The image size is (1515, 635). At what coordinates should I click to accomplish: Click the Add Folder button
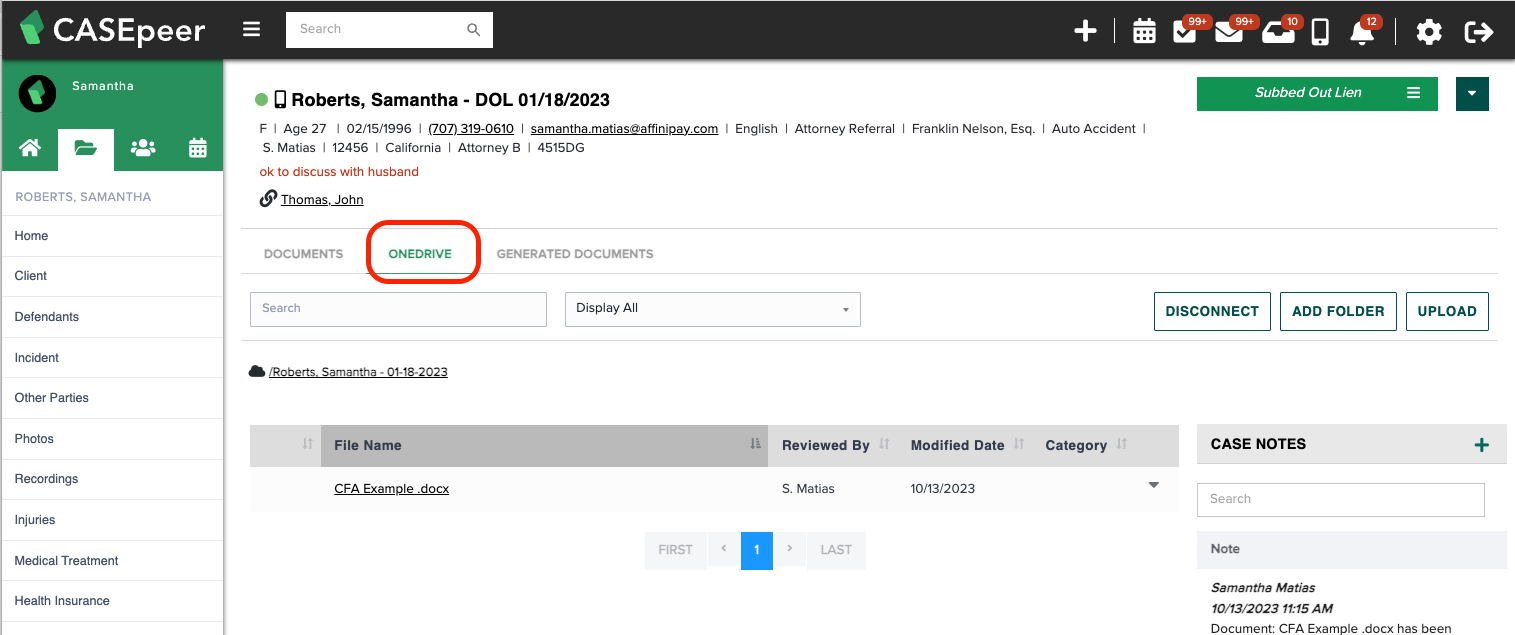(1338, 311)
